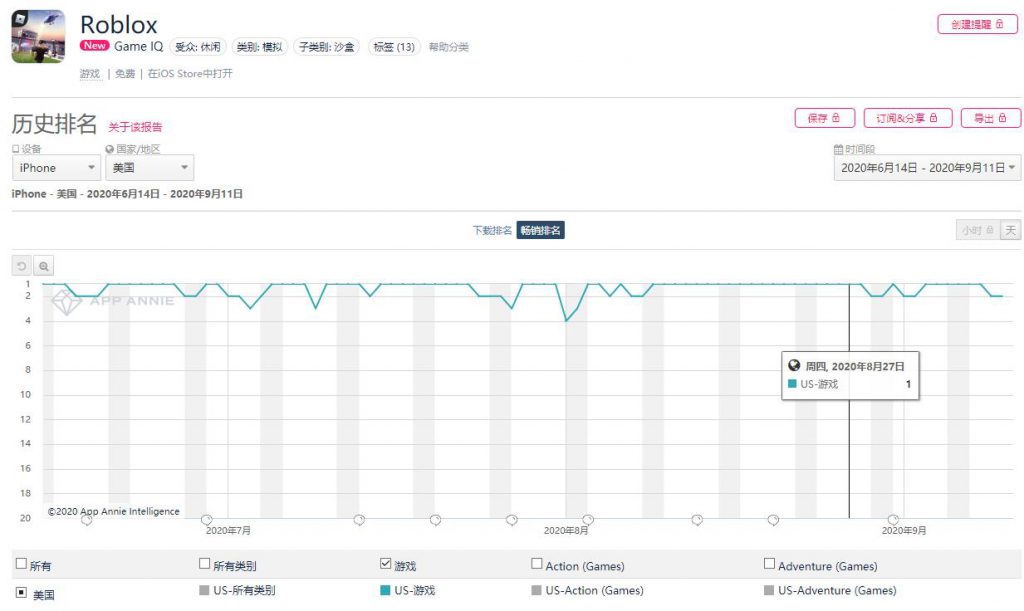
Task: Select the 类别: 模拟 tag
Action: click(259, 47)
